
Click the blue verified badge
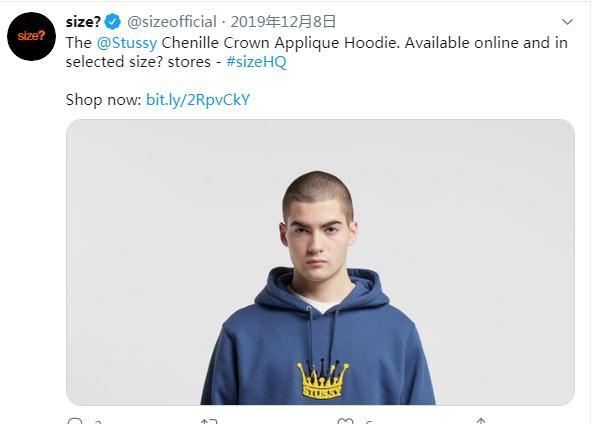pos(114,21)
